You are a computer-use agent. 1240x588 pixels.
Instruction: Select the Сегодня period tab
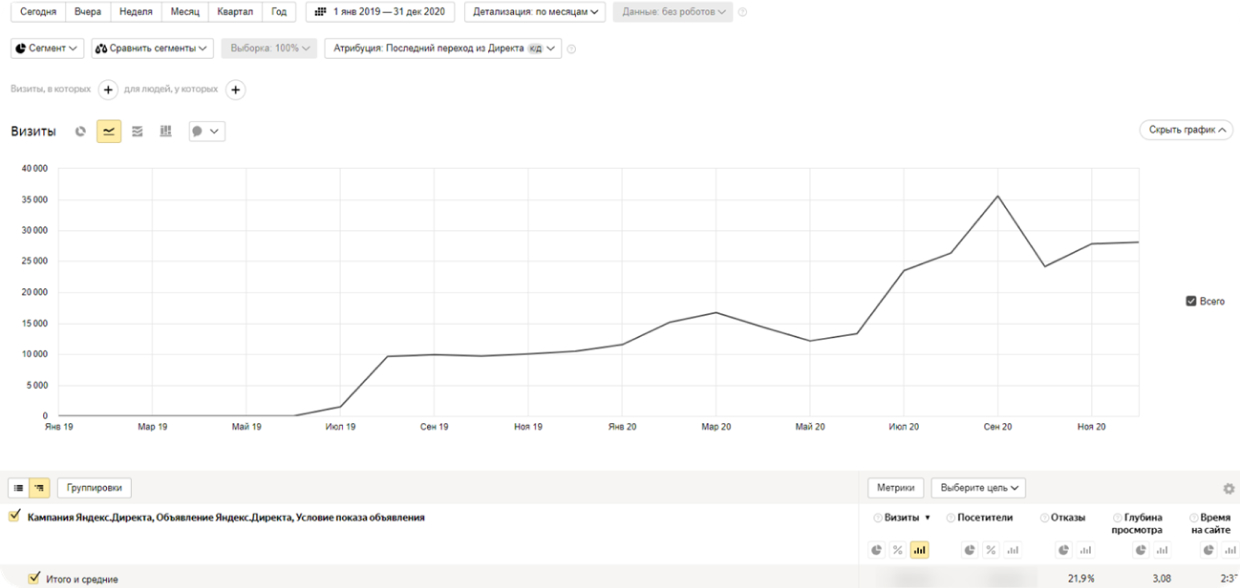[x=39, y=12]
